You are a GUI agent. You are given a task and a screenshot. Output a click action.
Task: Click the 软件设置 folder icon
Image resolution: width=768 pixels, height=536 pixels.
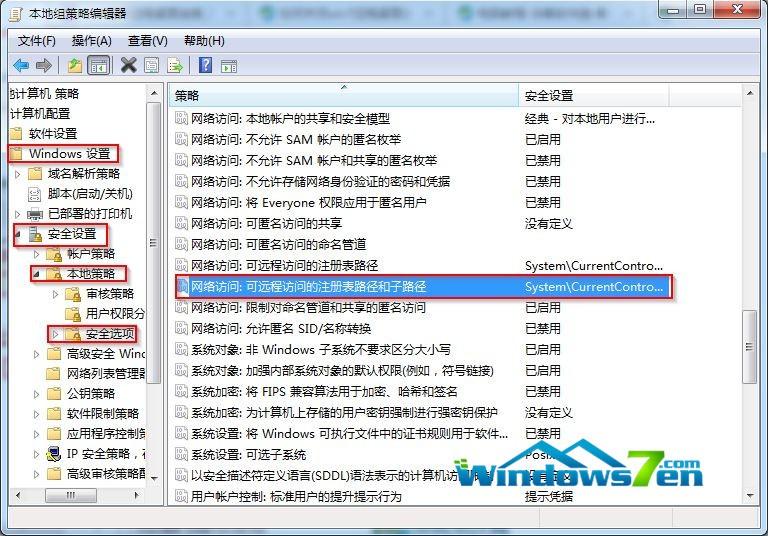click(16, 133)
